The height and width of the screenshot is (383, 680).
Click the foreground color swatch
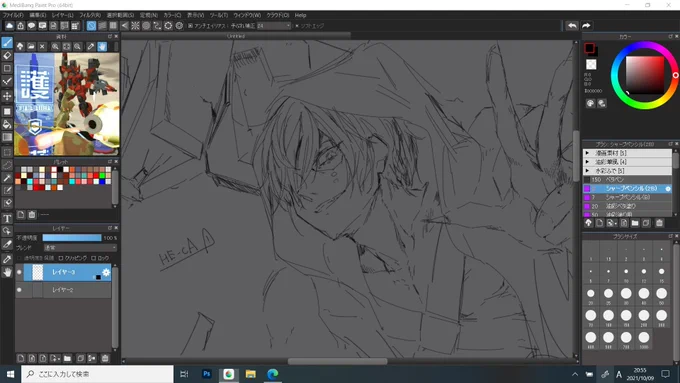click(x=589, y=48)
